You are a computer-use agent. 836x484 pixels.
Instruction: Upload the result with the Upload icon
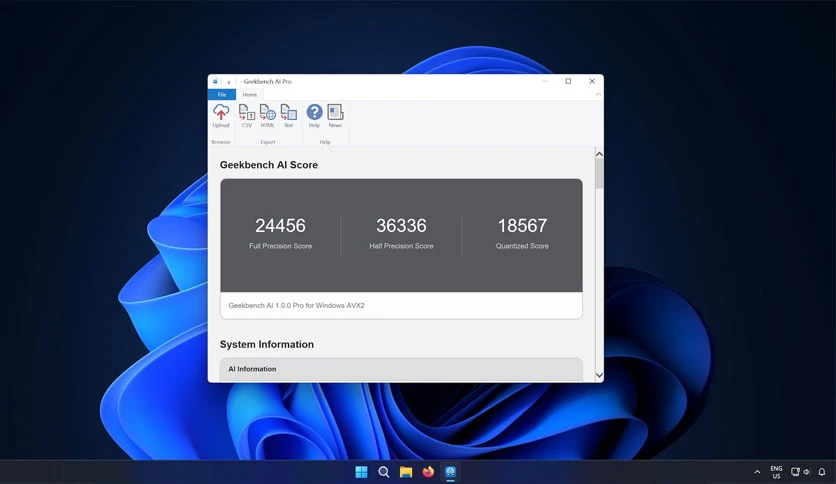(221, 116)
